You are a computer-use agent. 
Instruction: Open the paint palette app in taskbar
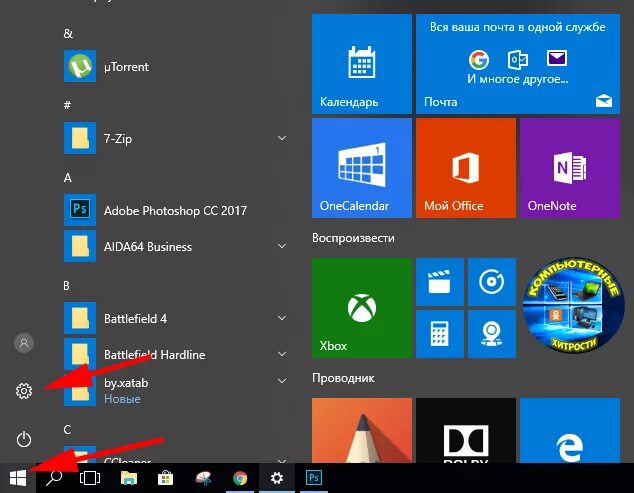click(x=203, y=478)
